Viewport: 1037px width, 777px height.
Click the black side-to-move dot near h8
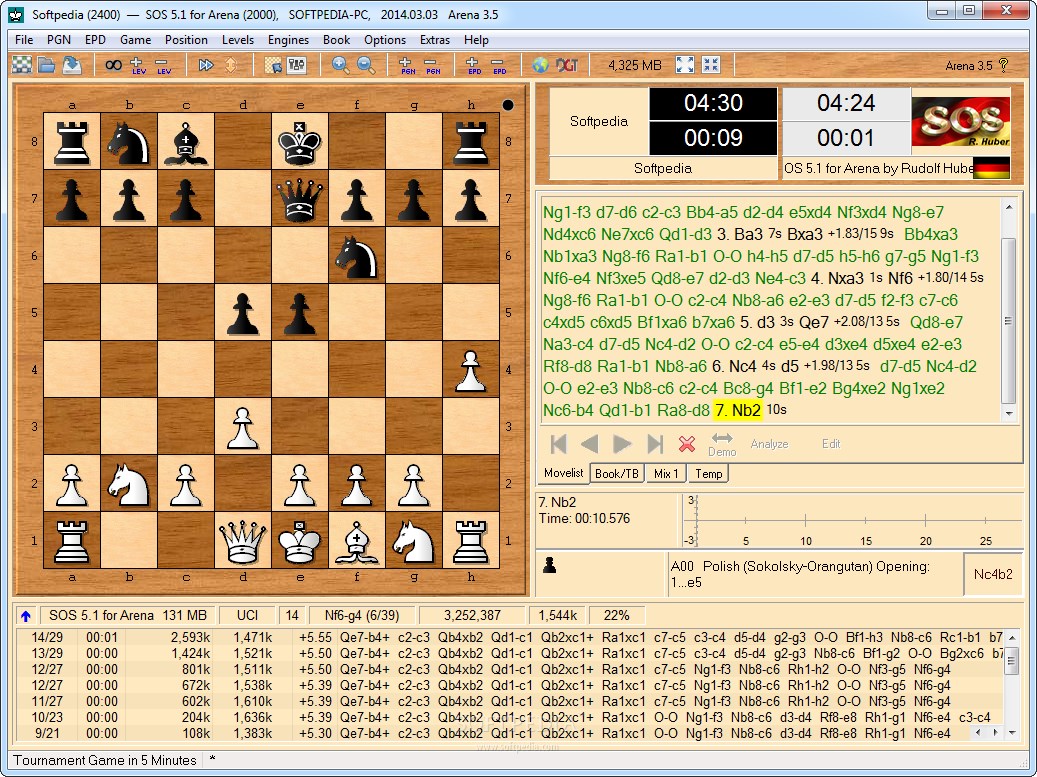coord(507,104)
